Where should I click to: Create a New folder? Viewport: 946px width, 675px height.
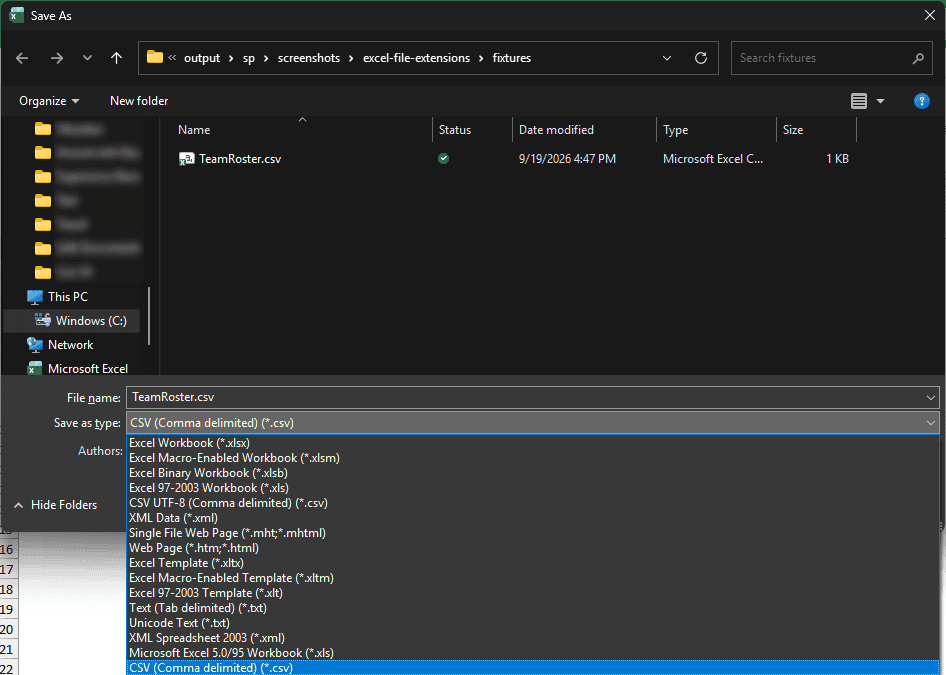(x=139, y=101)
